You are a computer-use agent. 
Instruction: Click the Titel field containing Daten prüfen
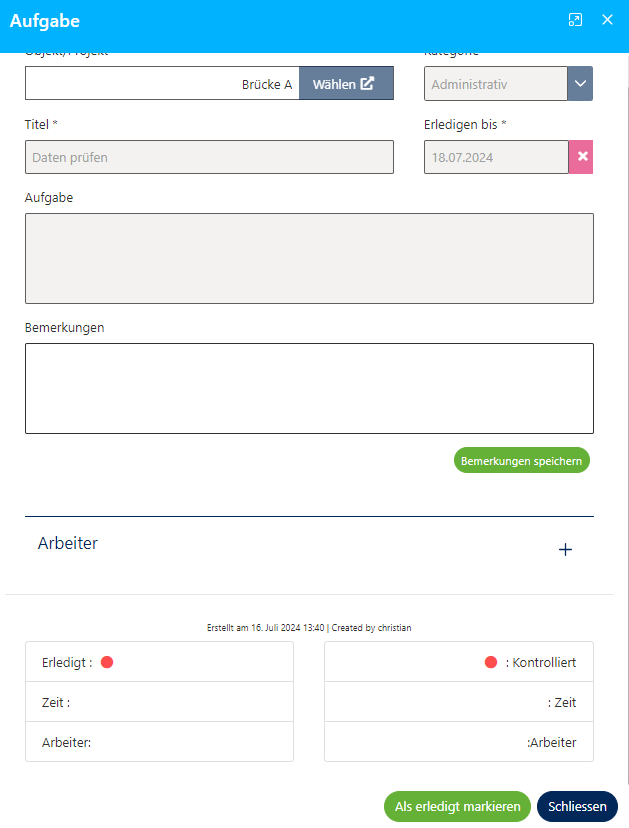pos(209,157)
